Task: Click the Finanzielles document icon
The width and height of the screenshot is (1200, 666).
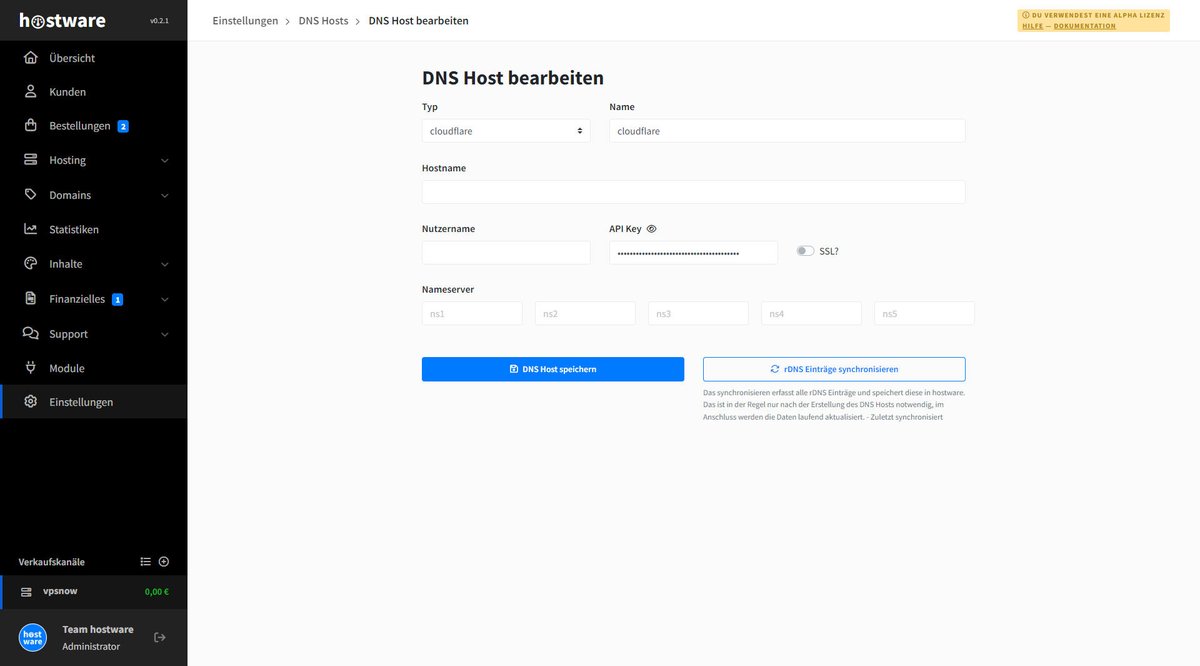Action: (x=31, y=299)
